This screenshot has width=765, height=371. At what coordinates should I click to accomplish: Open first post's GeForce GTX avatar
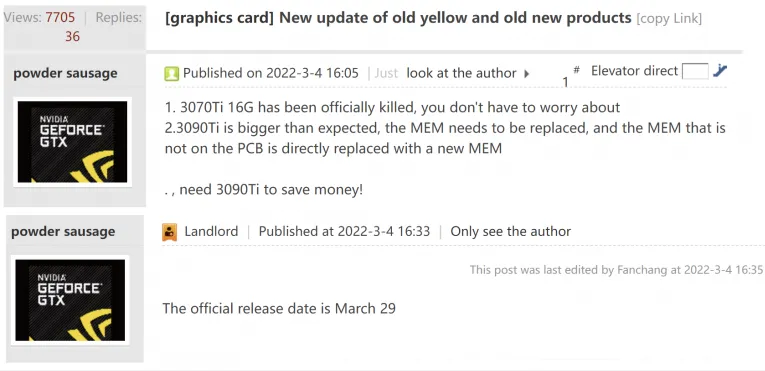click(x=72, y=142)
